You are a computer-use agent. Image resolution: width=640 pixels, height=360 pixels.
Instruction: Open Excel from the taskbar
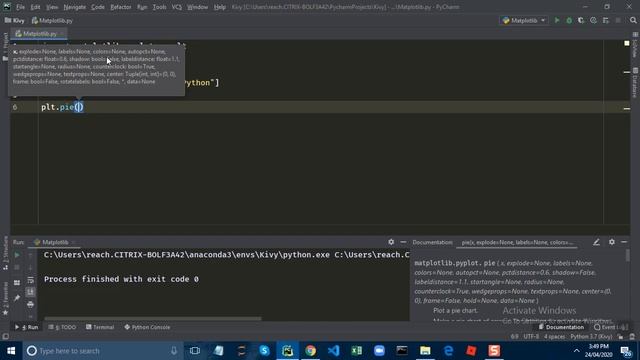click(x=356, y=351)
